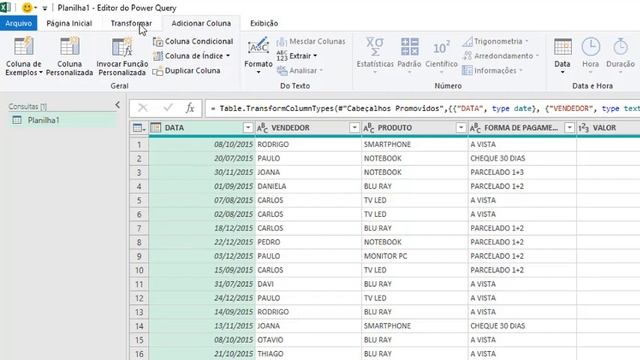640x360 pixels.
Task: Click the MONITOR PC product cell
Action: pos(415,256)
